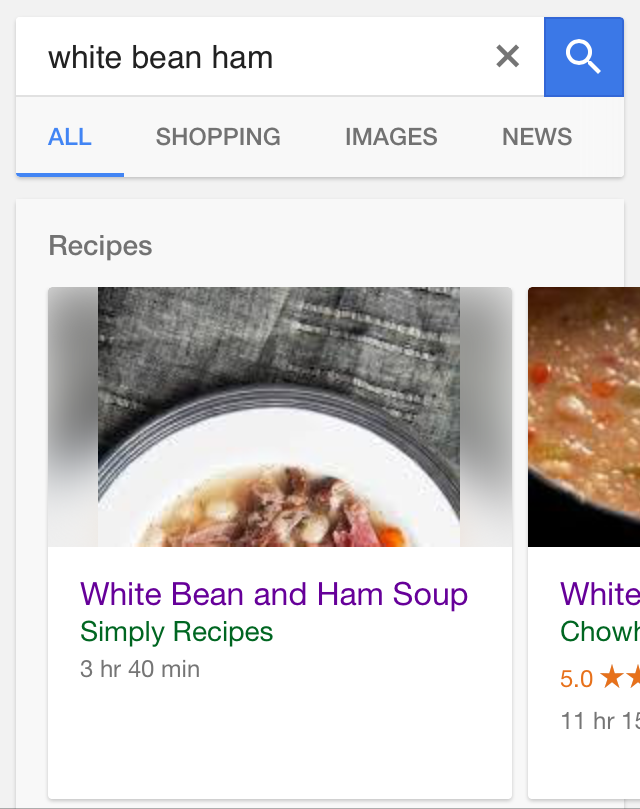This screenshot has height=809, width=640.
Task: Click the Recipes section heading
Action: click(x=100, y=246)
